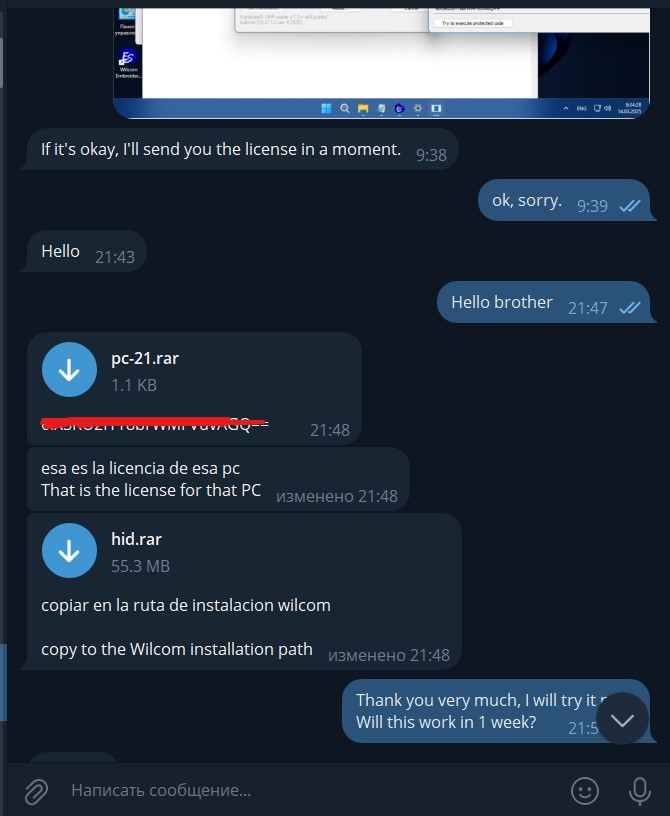Jump to latest messages with down chevron
This screenshot has width=670, height=816.
point(622,719)
